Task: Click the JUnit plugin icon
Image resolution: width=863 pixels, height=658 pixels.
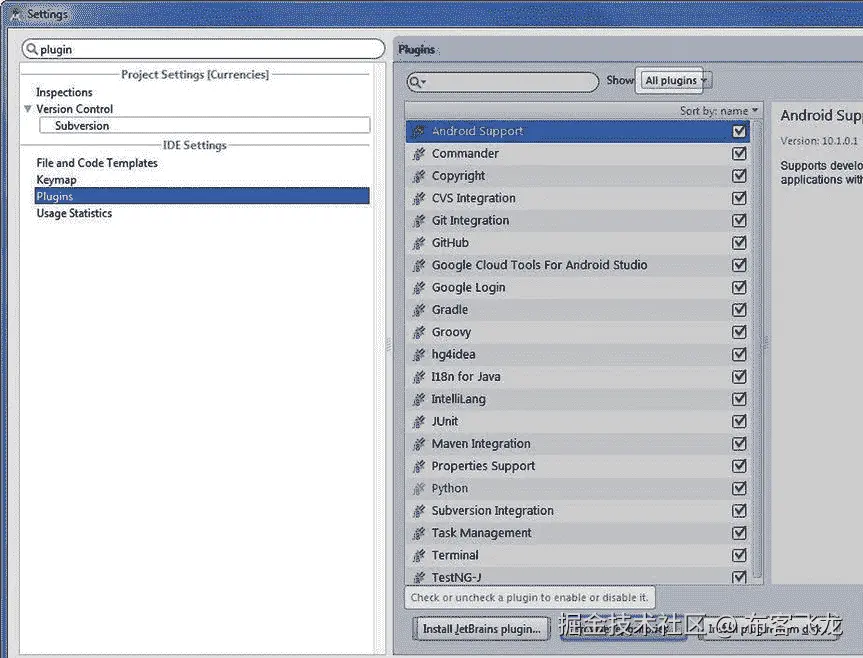Action: coord(419,422)
